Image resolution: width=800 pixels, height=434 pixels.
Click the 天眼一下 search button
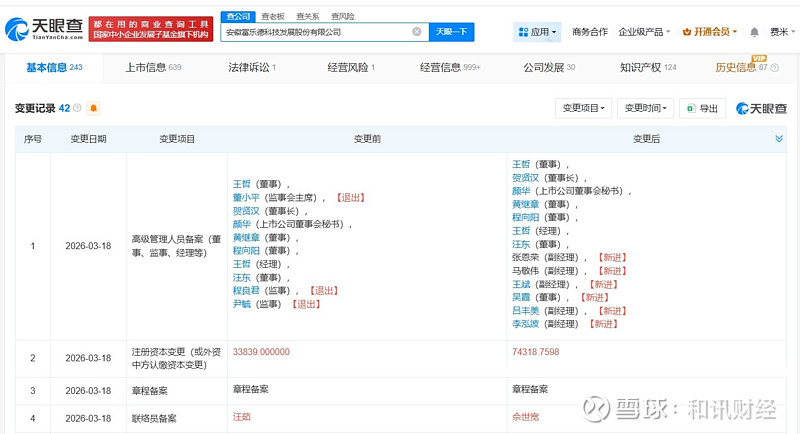click(452, 32)
